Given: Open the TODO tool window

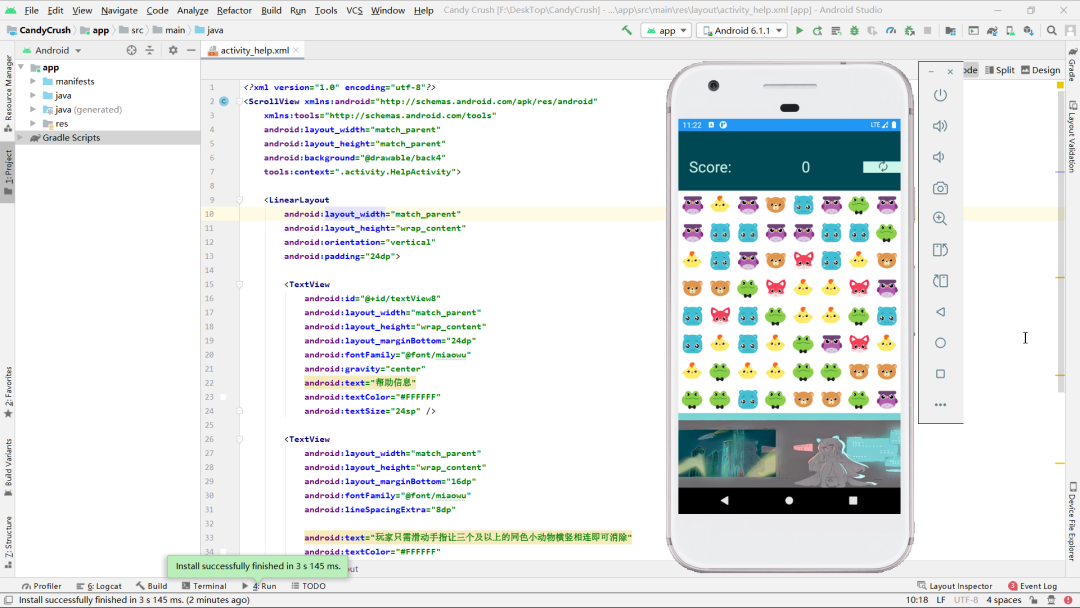Looking at the screenshot, I should coord(309,586).
